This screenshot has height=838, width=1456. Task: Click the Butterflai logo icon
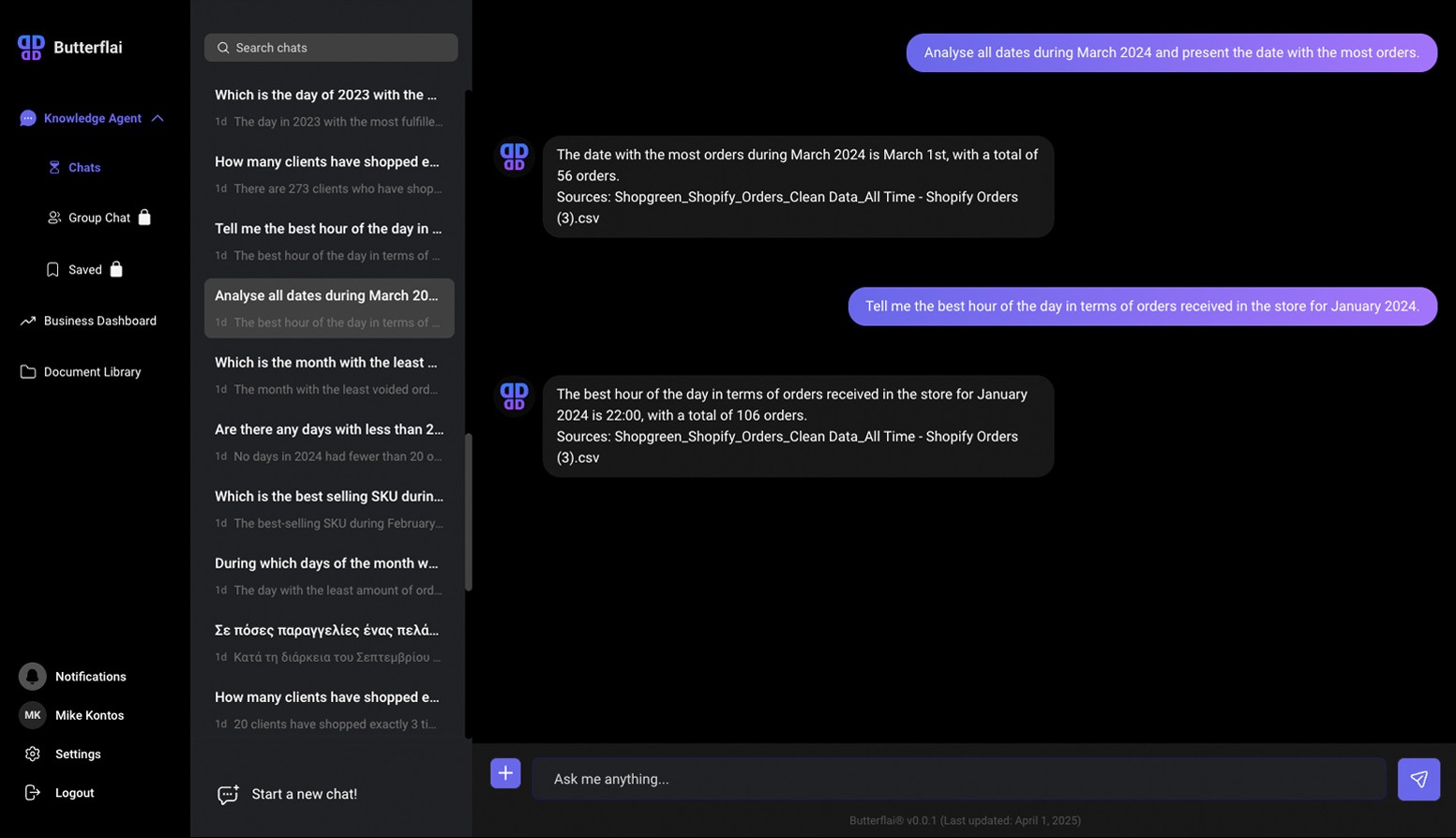[31, 48]
